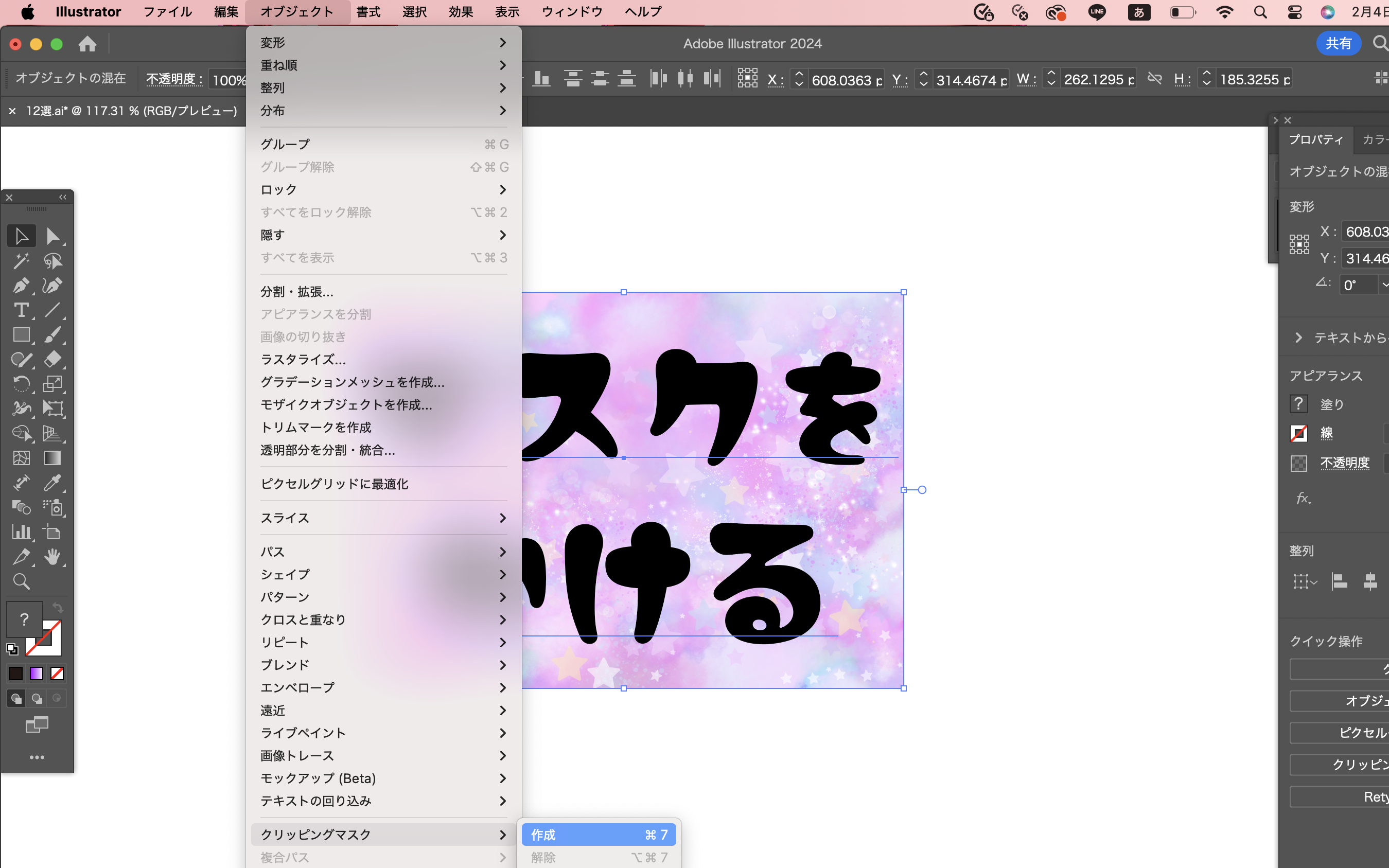
Task: Select the Selection tool
Action: [x=21, y=235]
